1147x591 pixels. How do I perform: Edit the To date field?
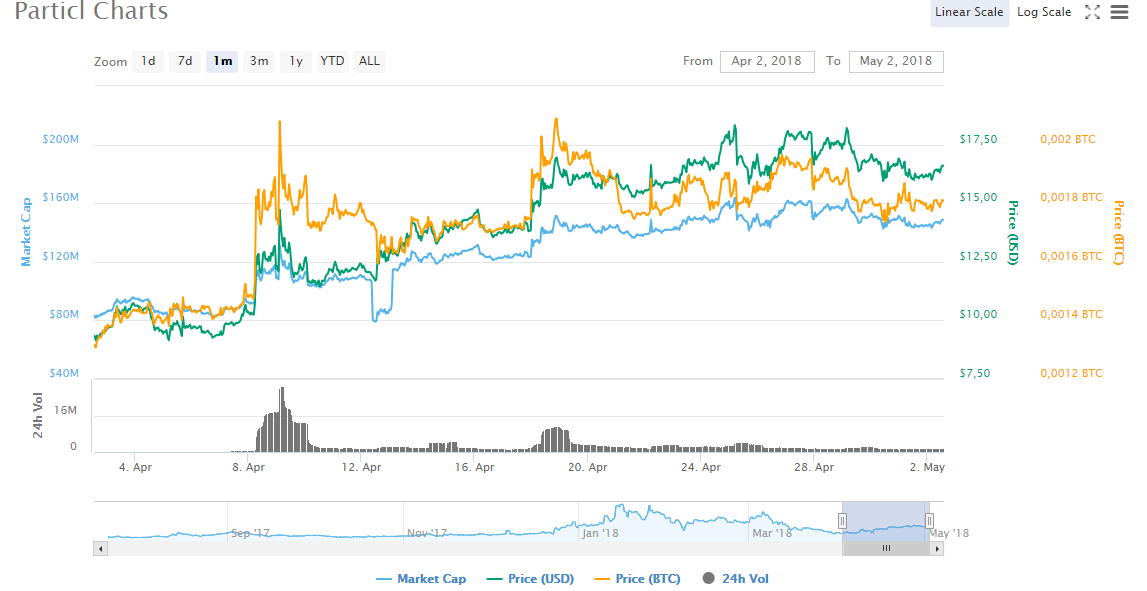coord(896,61)
